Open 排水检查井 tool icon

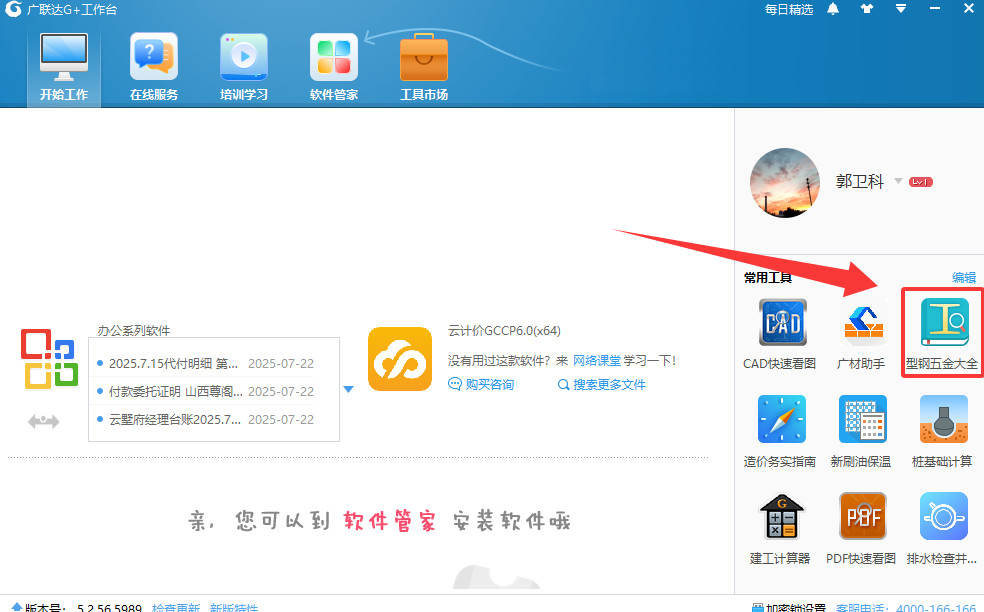tap(944, 517)
